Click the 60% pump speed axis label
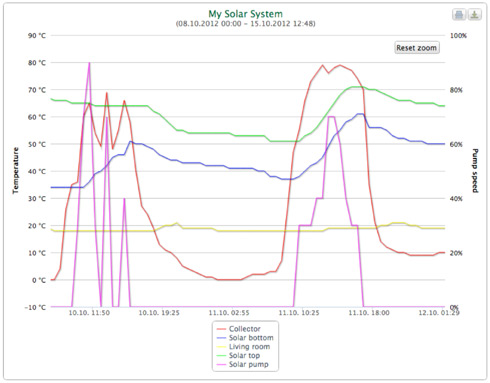490x383 pixels. (x=456, y=144)
